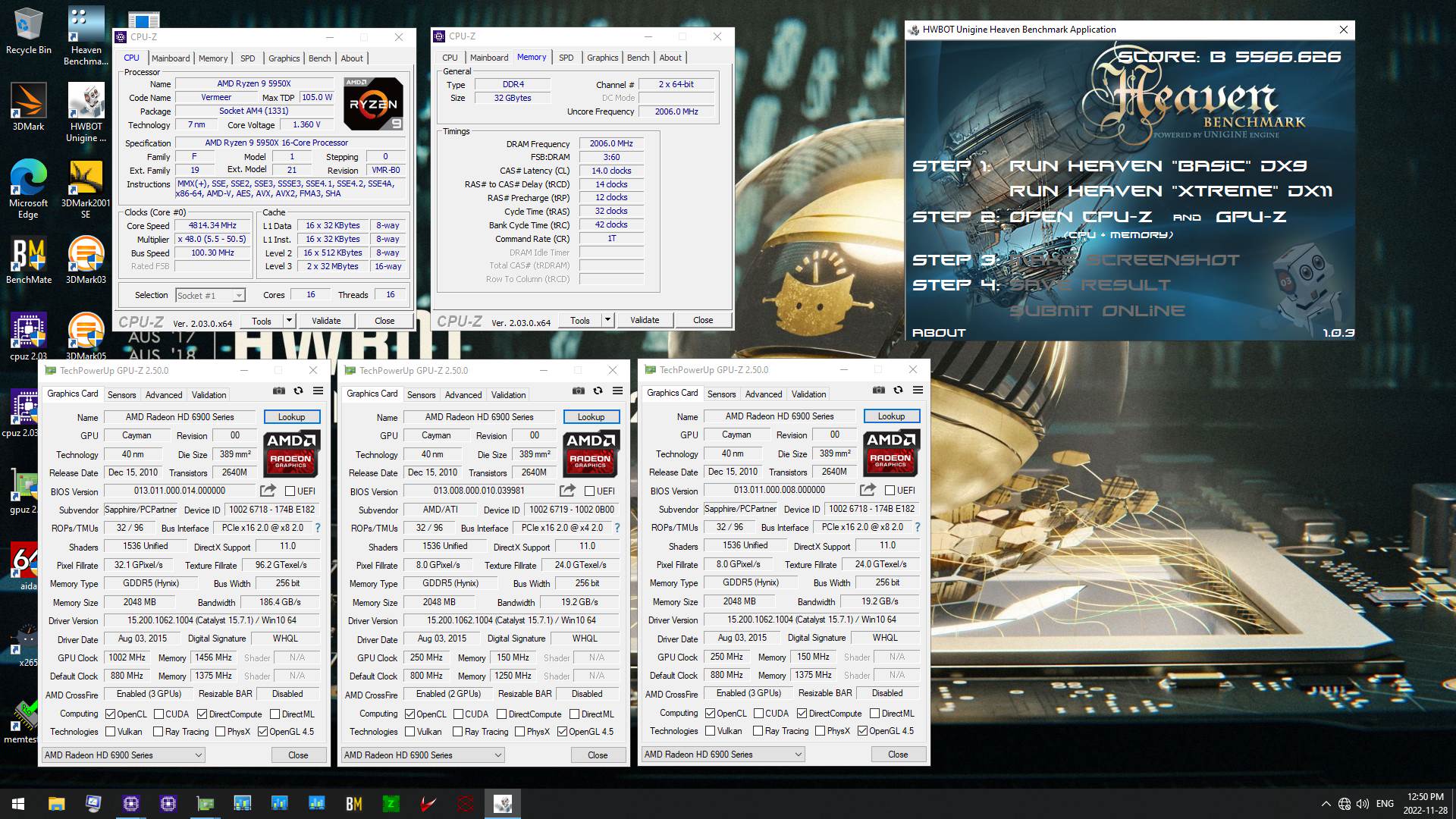Click Lookup button in right GPU-Z
Viewport: 1456px width, 819px height.
pyautogui.click(x=892, y=416)
